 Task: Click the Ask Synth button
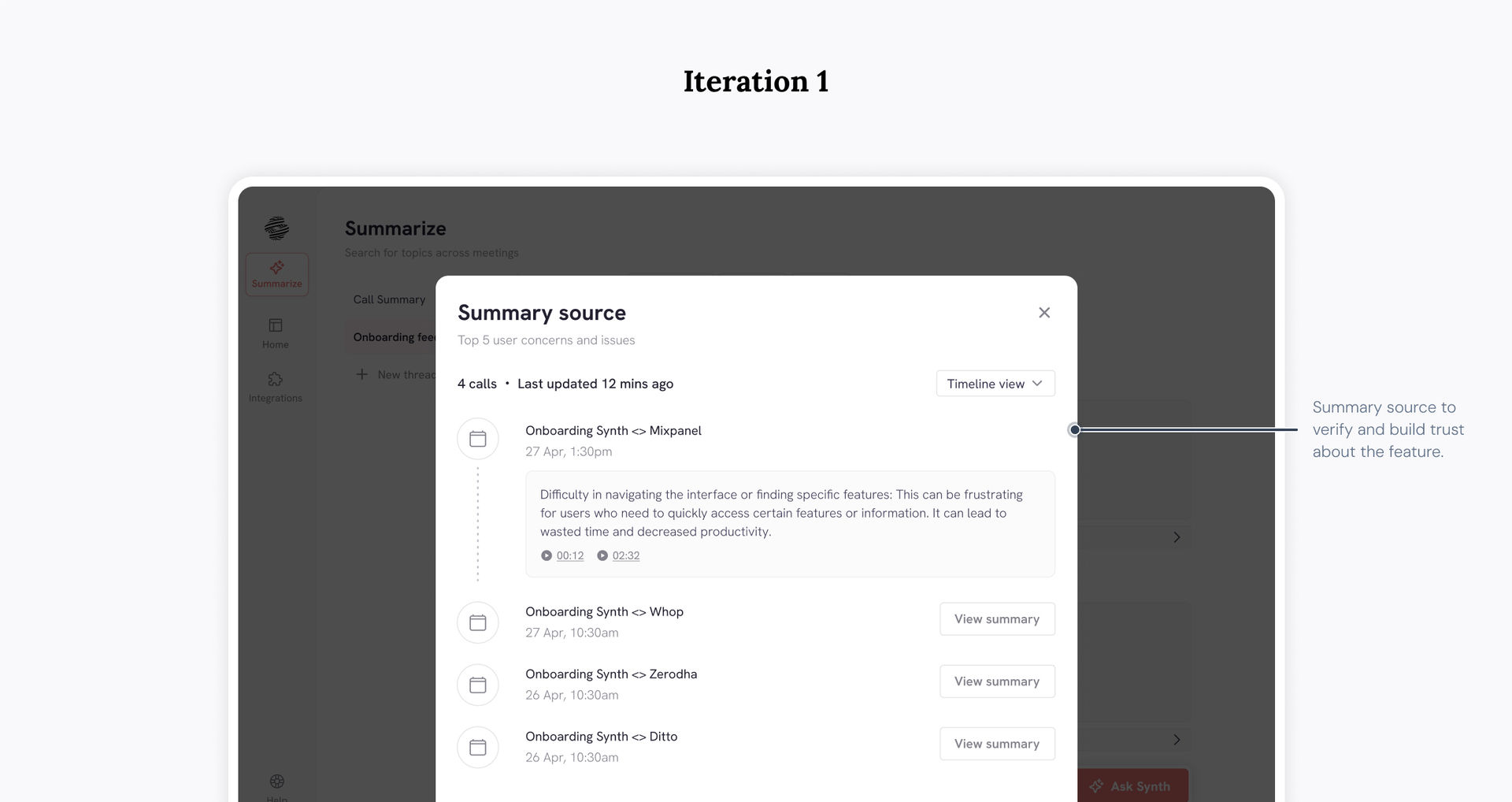[x=1132, y=785]
